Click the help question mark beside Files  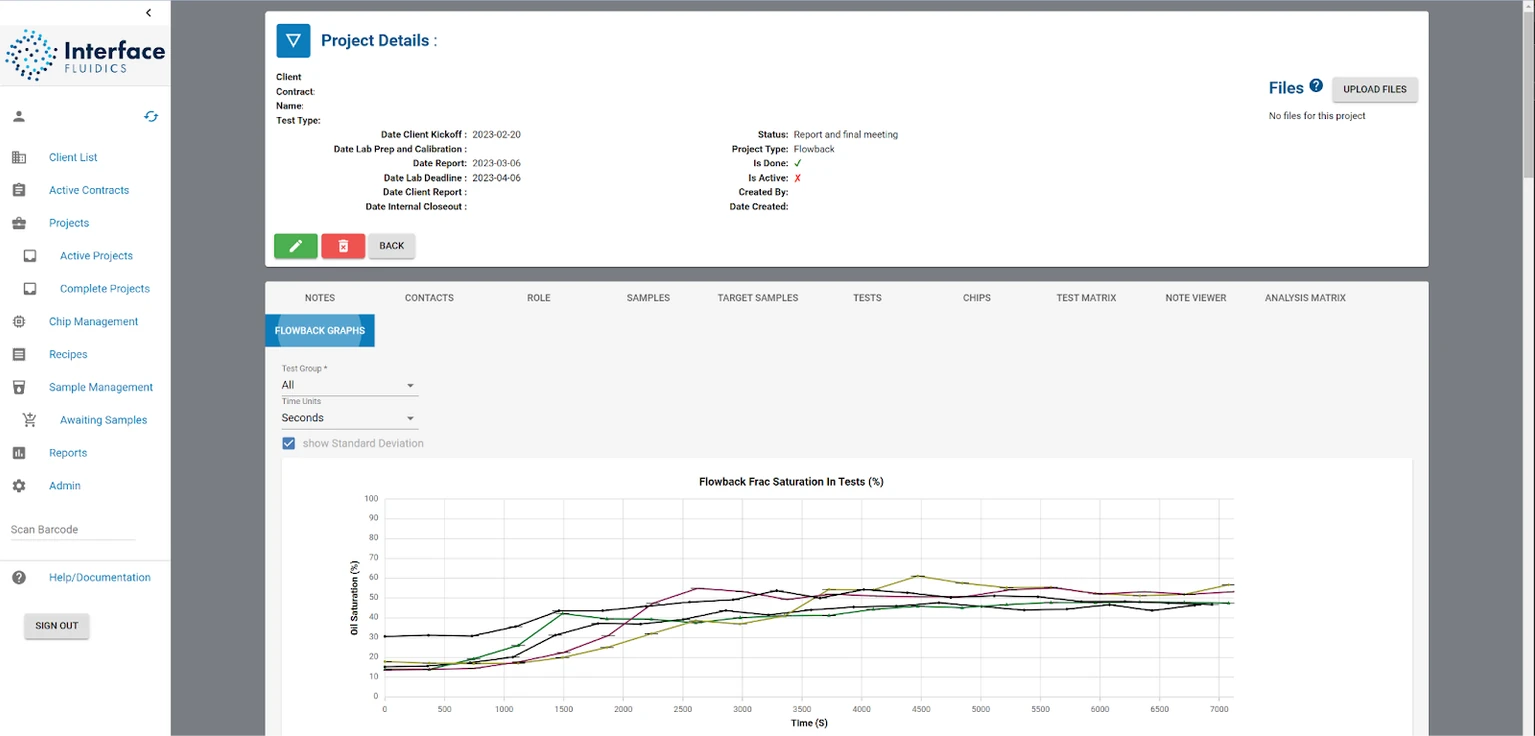tap(1316, 86)
